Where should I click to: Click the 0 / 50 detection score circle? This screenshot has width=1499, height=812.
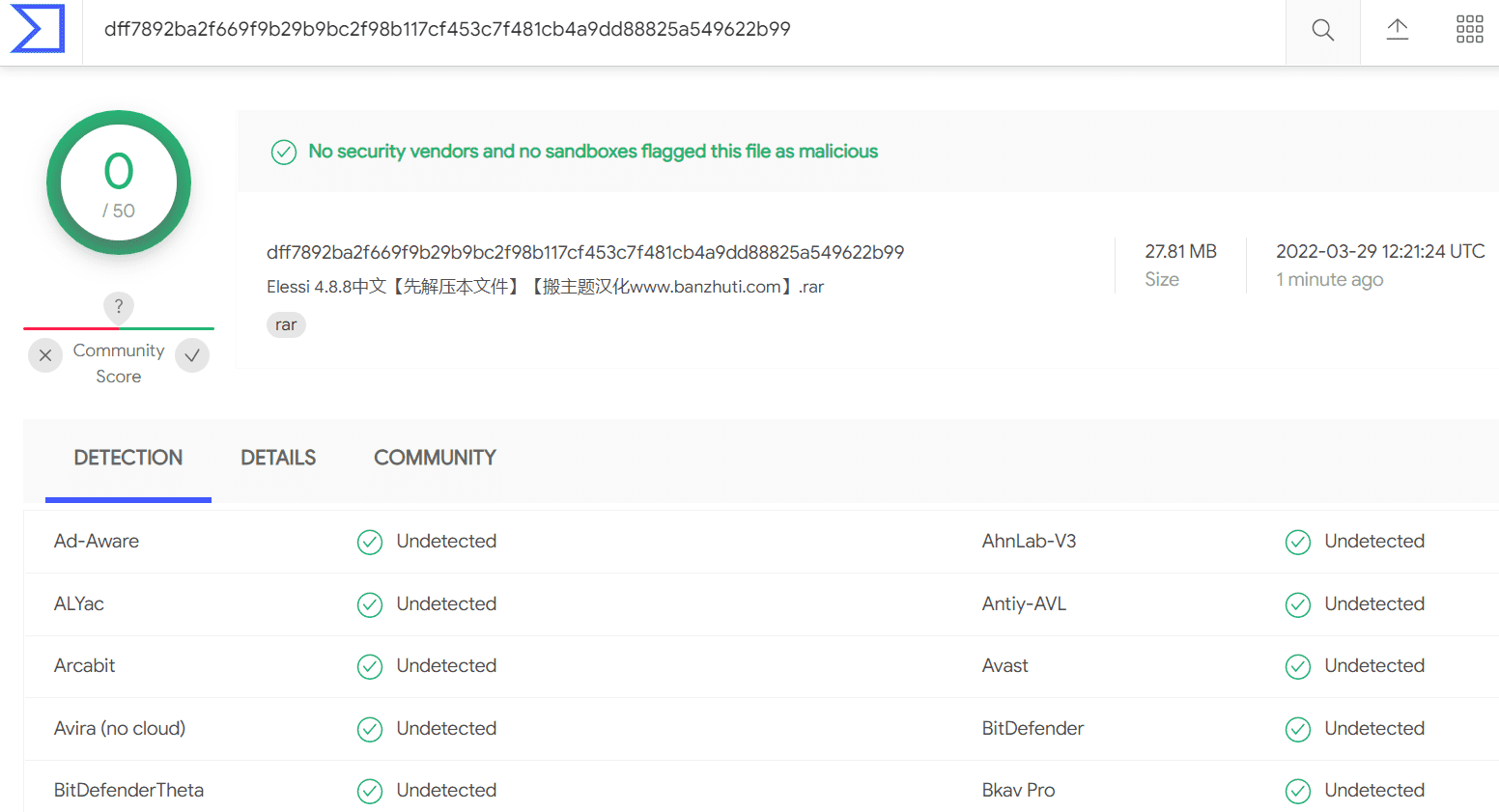pos(119,182)
